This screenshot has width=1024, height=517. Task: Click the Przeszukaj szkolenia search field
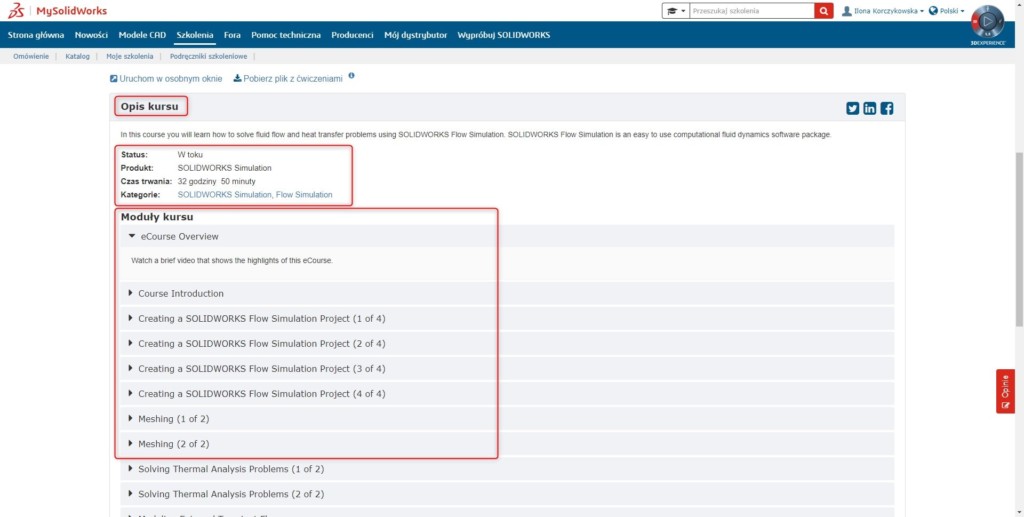(752, 11)
